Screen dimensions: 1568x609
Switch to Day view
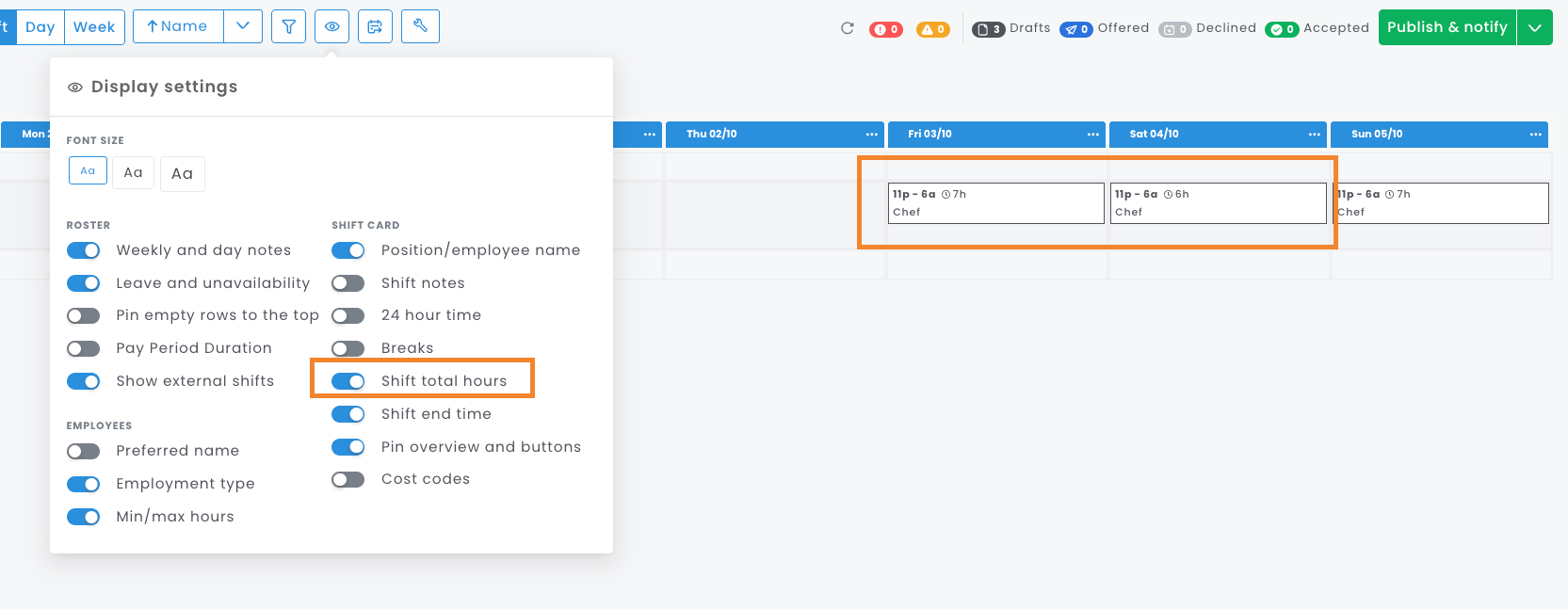point(40,26)
